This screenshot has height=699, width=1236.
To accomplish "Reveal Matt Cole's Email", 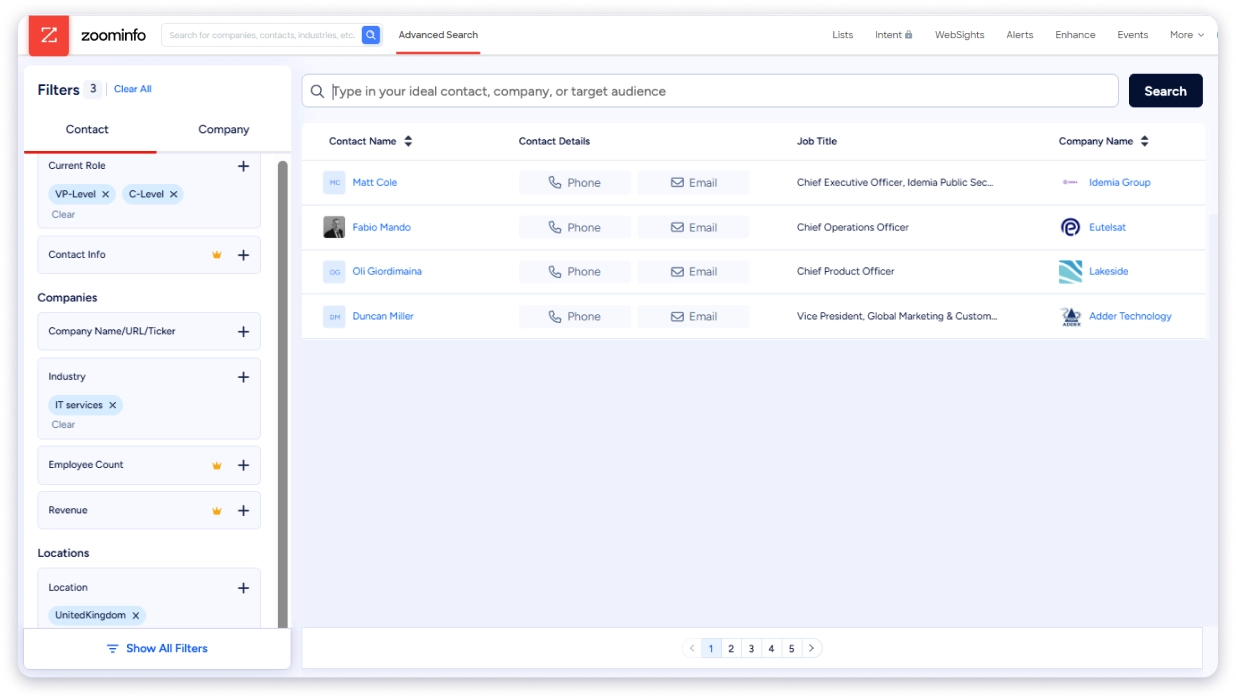I will [x=693, y=183].
